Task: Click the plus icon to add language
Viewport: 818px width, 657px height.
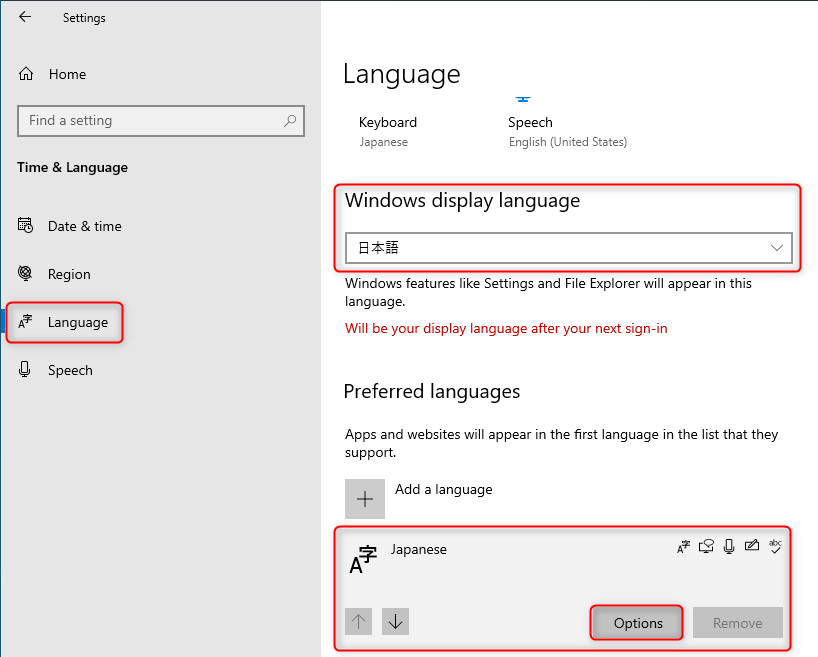Action: [x=365, y=498]
